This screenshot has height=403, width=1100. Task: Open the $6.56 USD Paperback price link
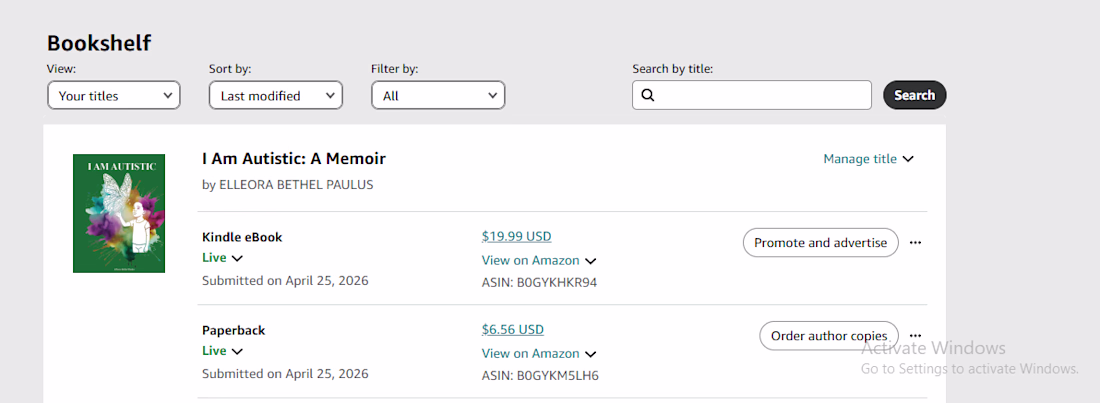click(513, 329)
